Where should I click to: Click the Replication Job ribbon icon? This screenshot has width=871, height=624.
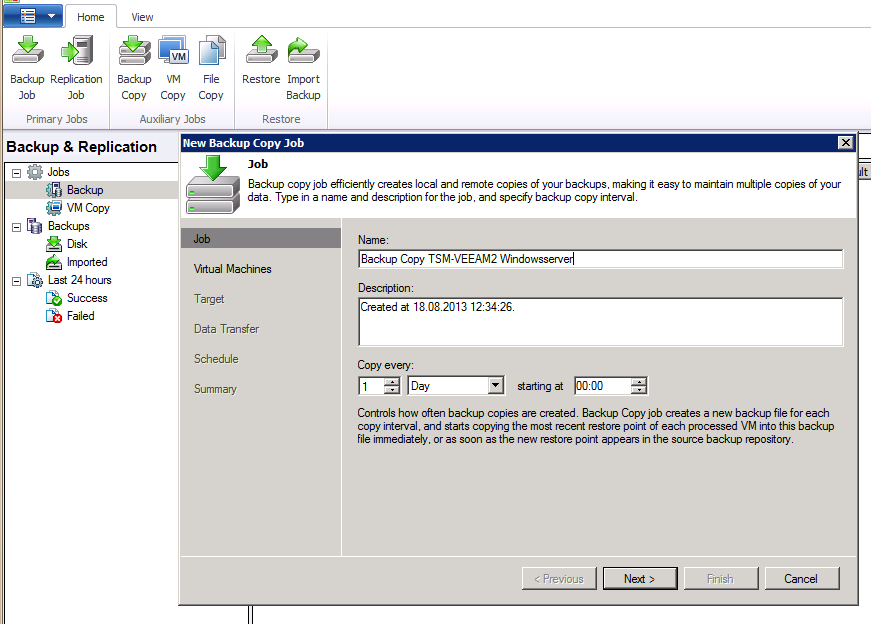pyautogui.click(x=77, y=50)
